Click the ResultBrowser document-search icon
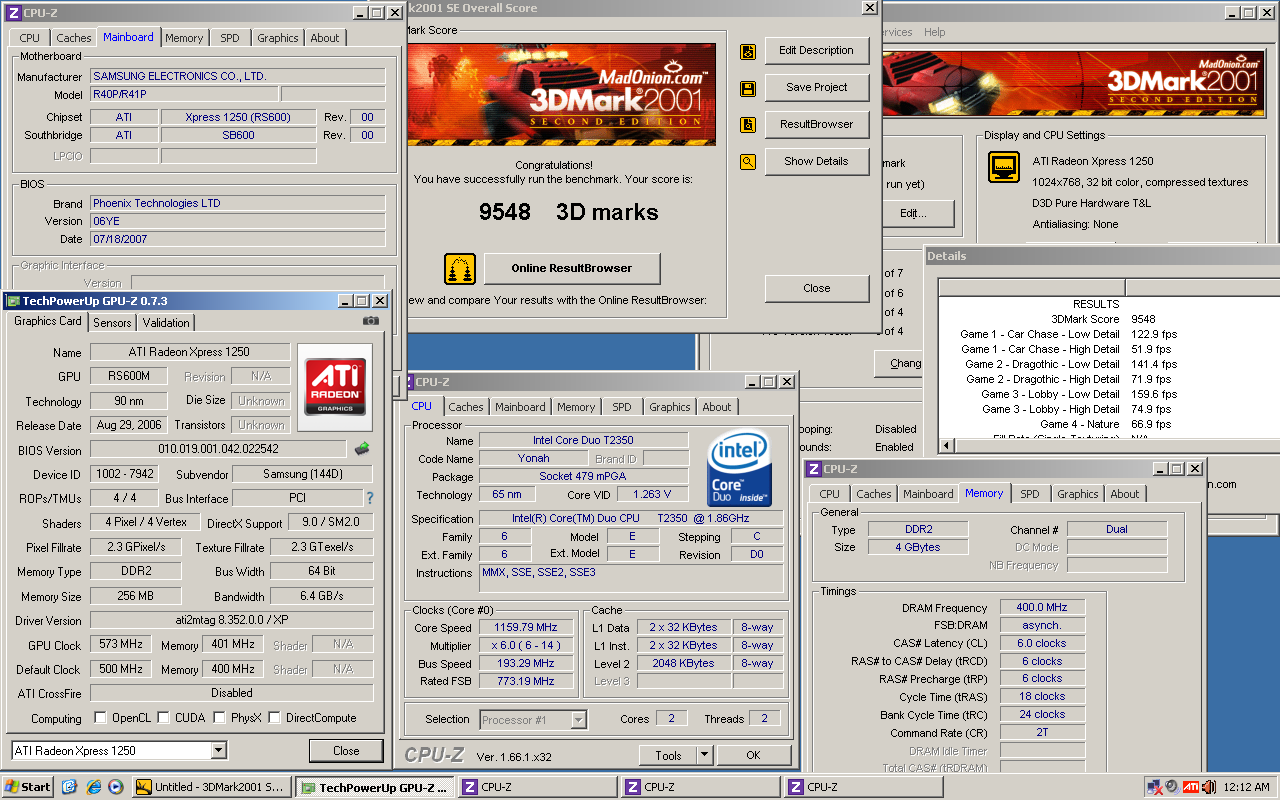The height and width of the screenshot is (800, 1280). (x=747, y=125)
